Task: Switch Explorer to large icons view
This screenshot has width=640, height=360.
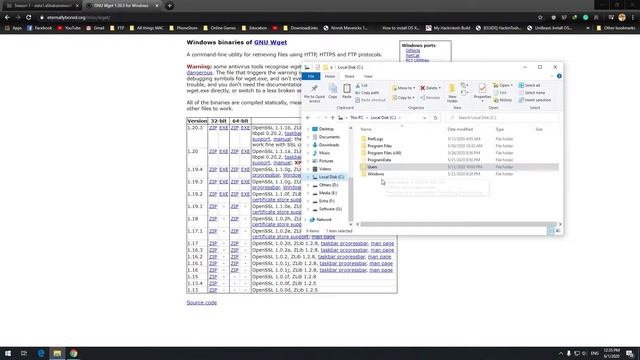Action: tap(558, 231)
